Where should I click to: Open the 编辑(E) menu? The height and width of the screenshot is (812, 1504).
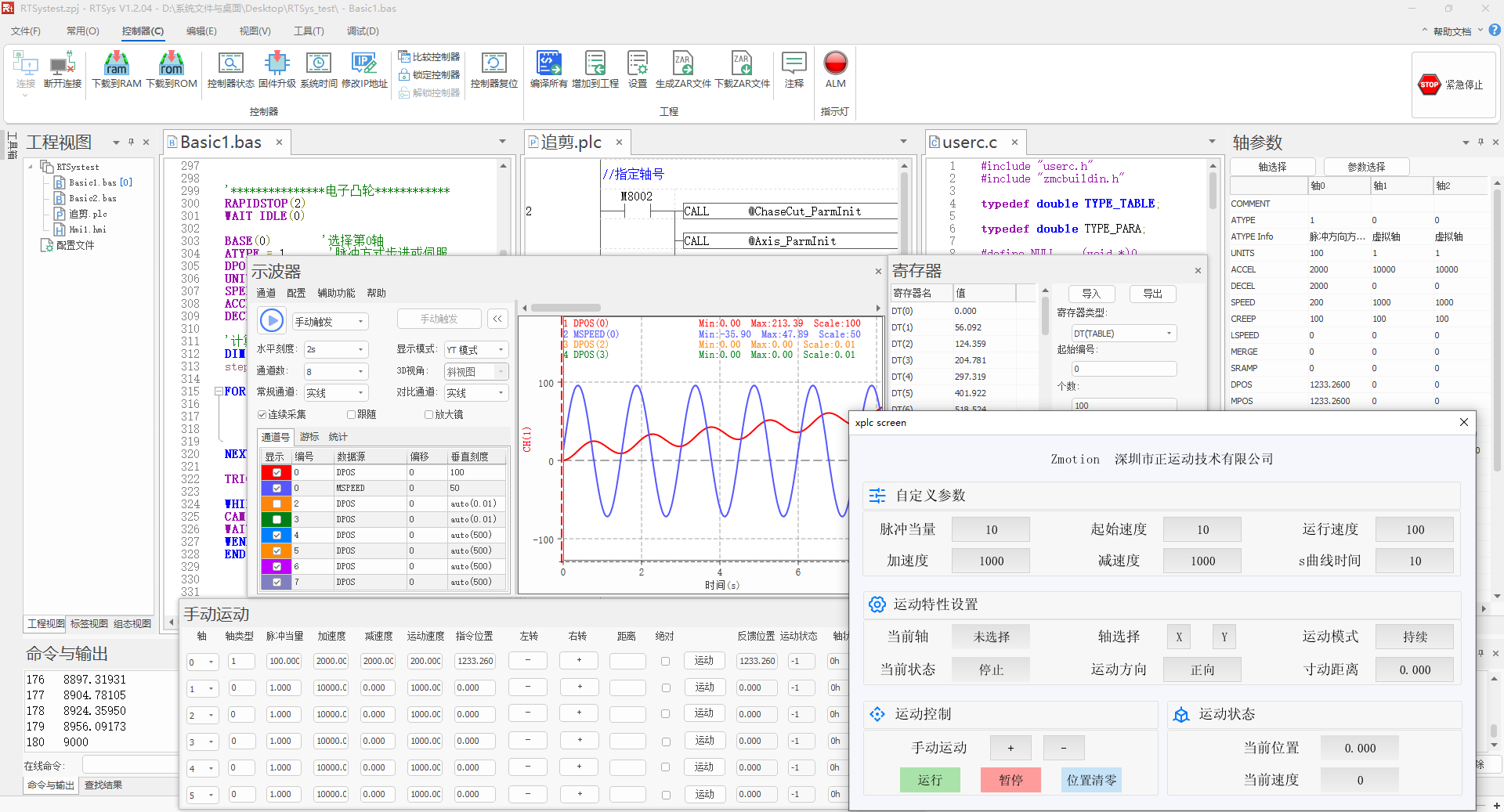tap(201, 31)
